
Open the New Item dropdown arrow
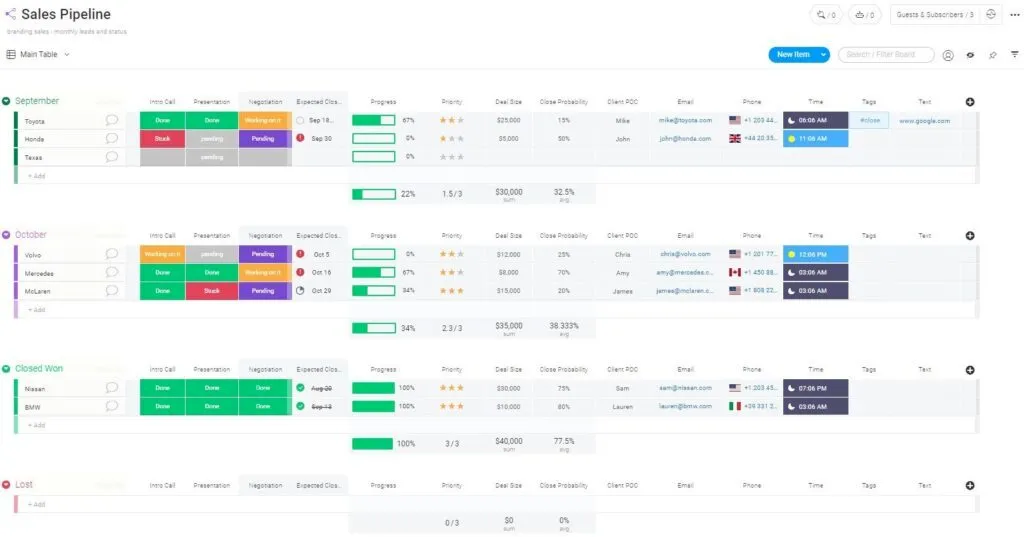point(823,55)
